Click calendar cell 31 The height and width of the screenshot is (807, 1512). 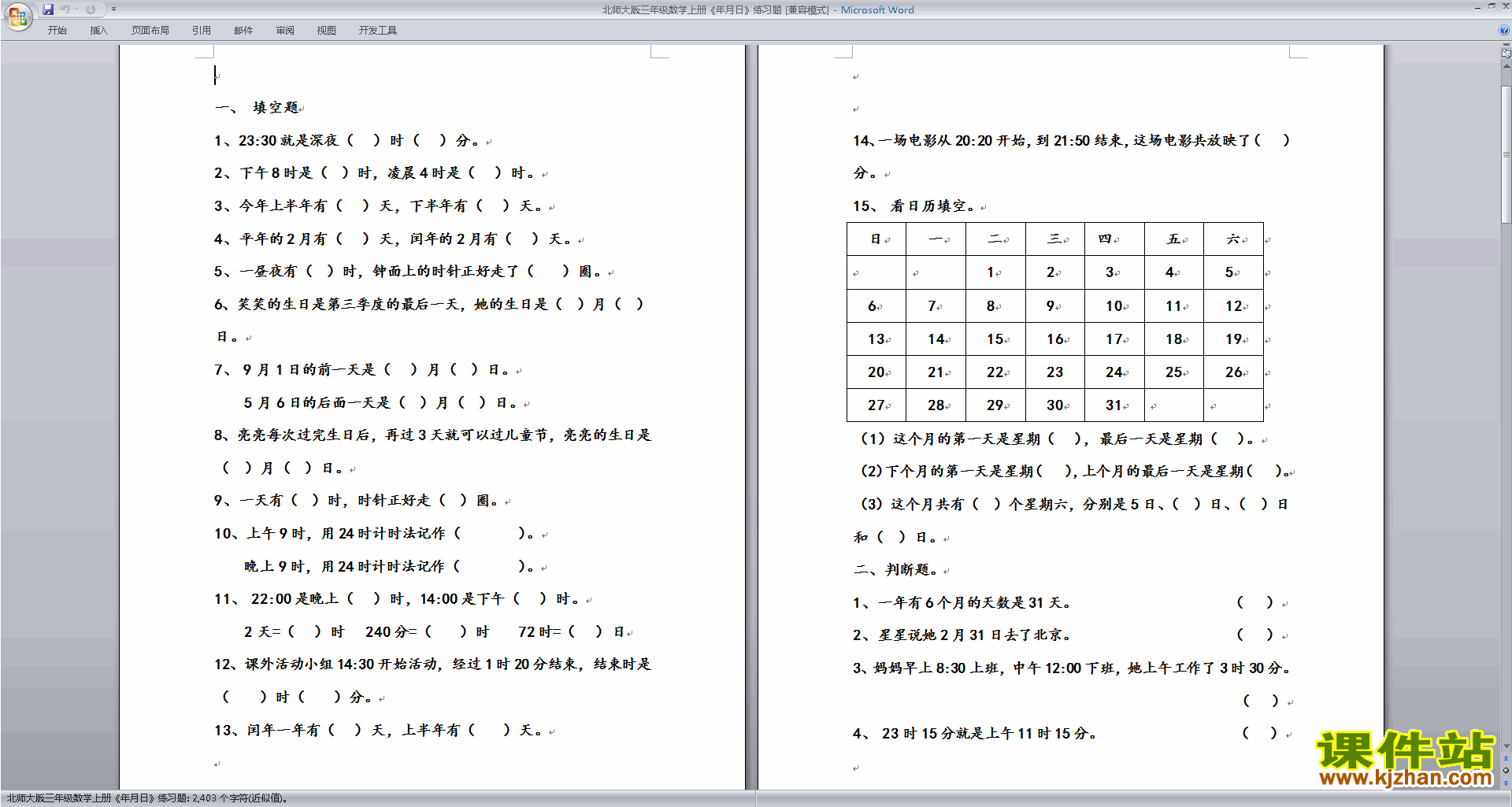pyautogui.click(x=1114, y=405)
